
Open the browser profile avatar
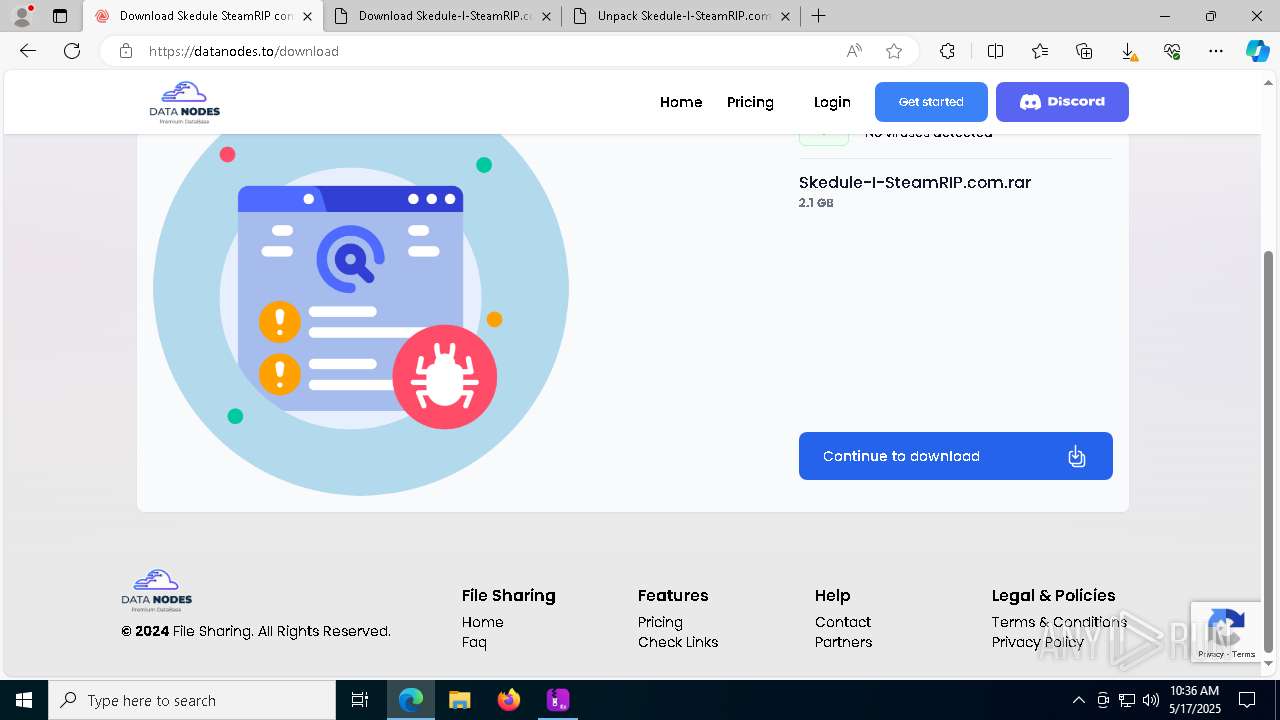pos(22,16)
